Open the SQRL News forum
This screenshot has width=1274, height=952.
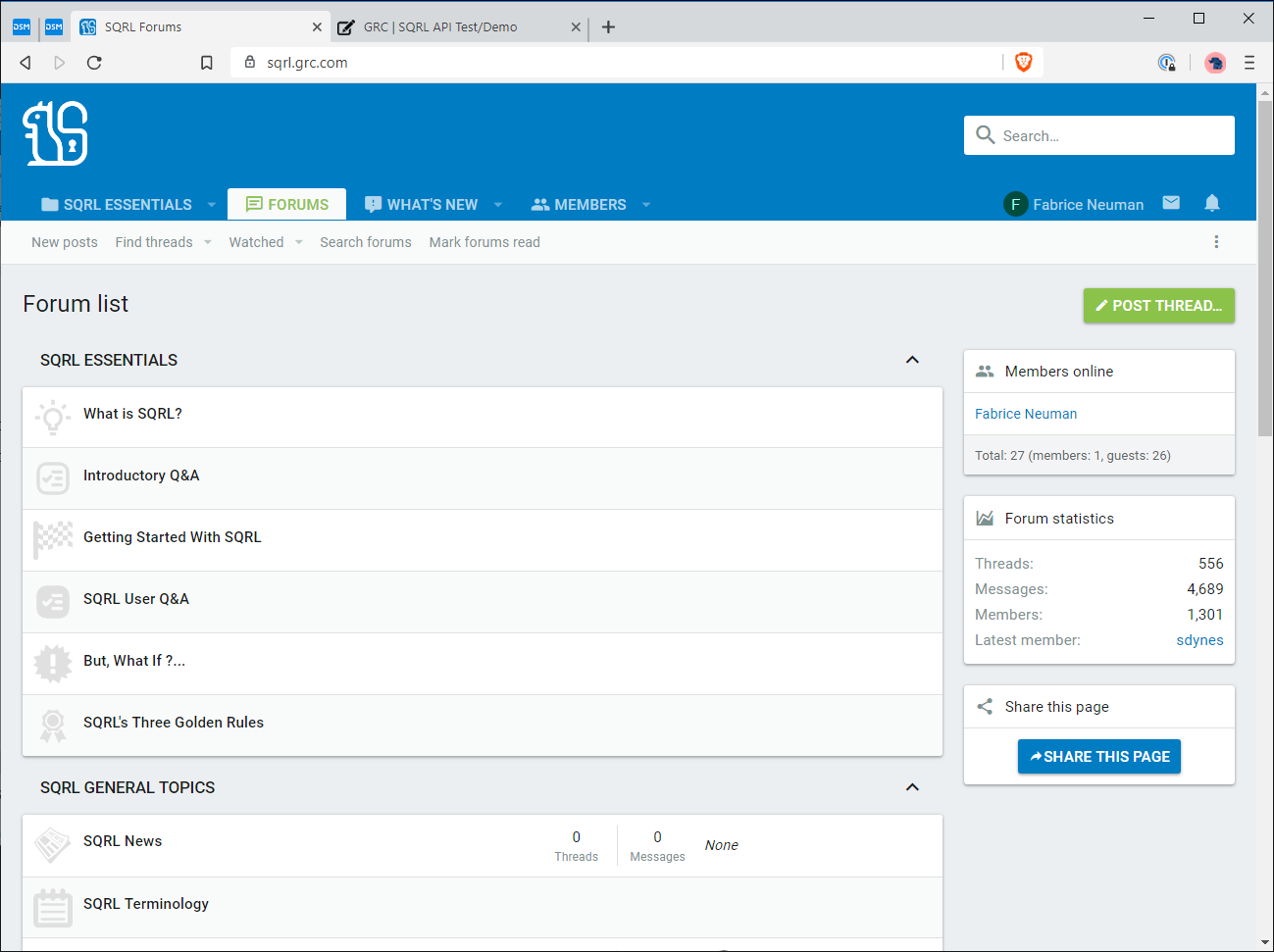coord(123,841)
